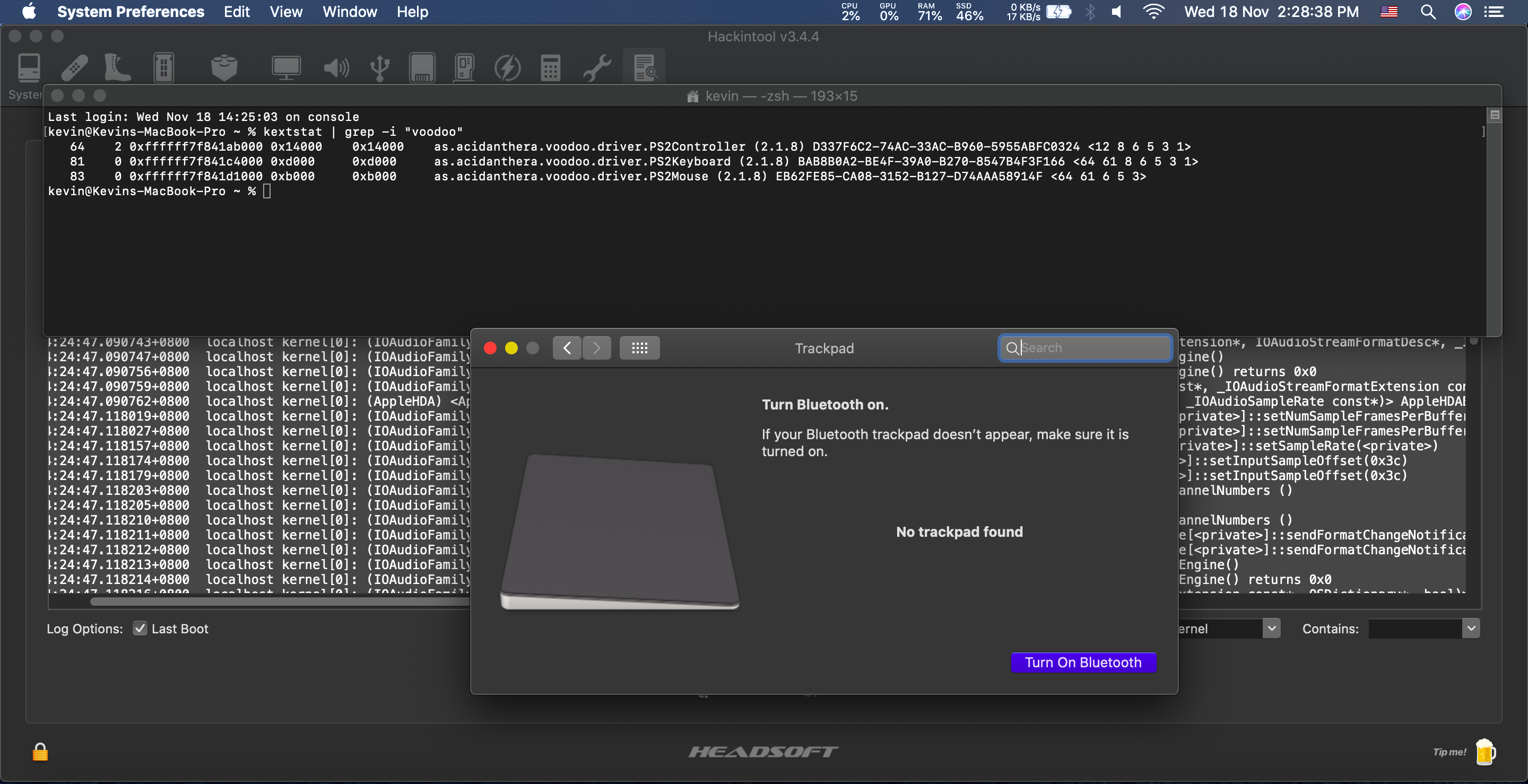1528x784 pixels.
Task: Click the PS2Controller kext line in Terminal
Action: [x=630, y=146]
